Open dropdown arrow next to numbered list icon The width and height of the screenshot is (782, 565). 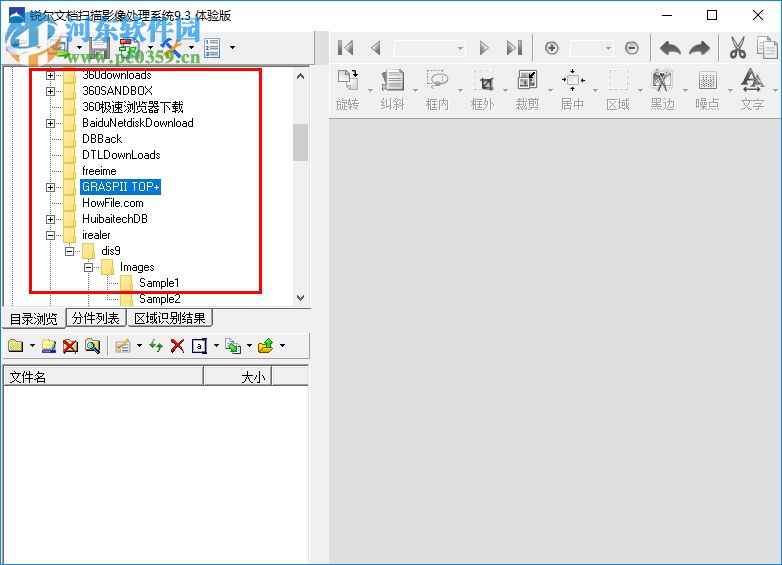232,48
